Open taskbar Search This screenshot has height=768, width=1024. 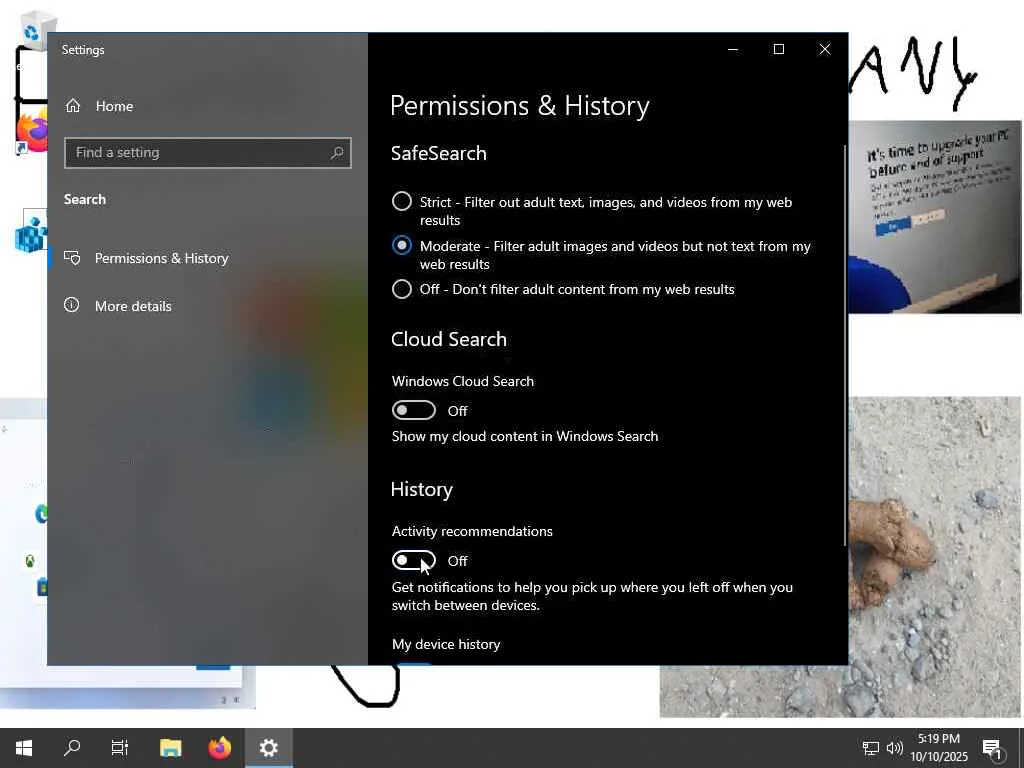[x=72, y=748]
